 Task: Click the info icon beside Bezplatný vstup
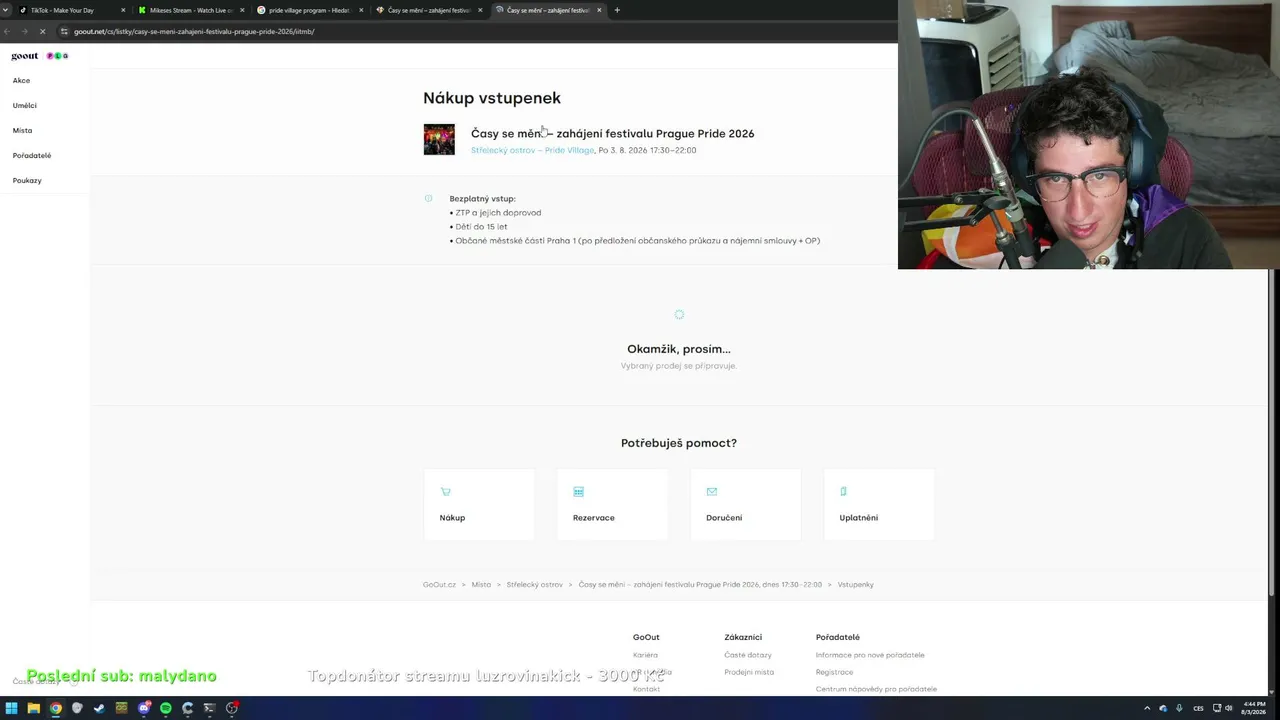[x=429, y=198]
